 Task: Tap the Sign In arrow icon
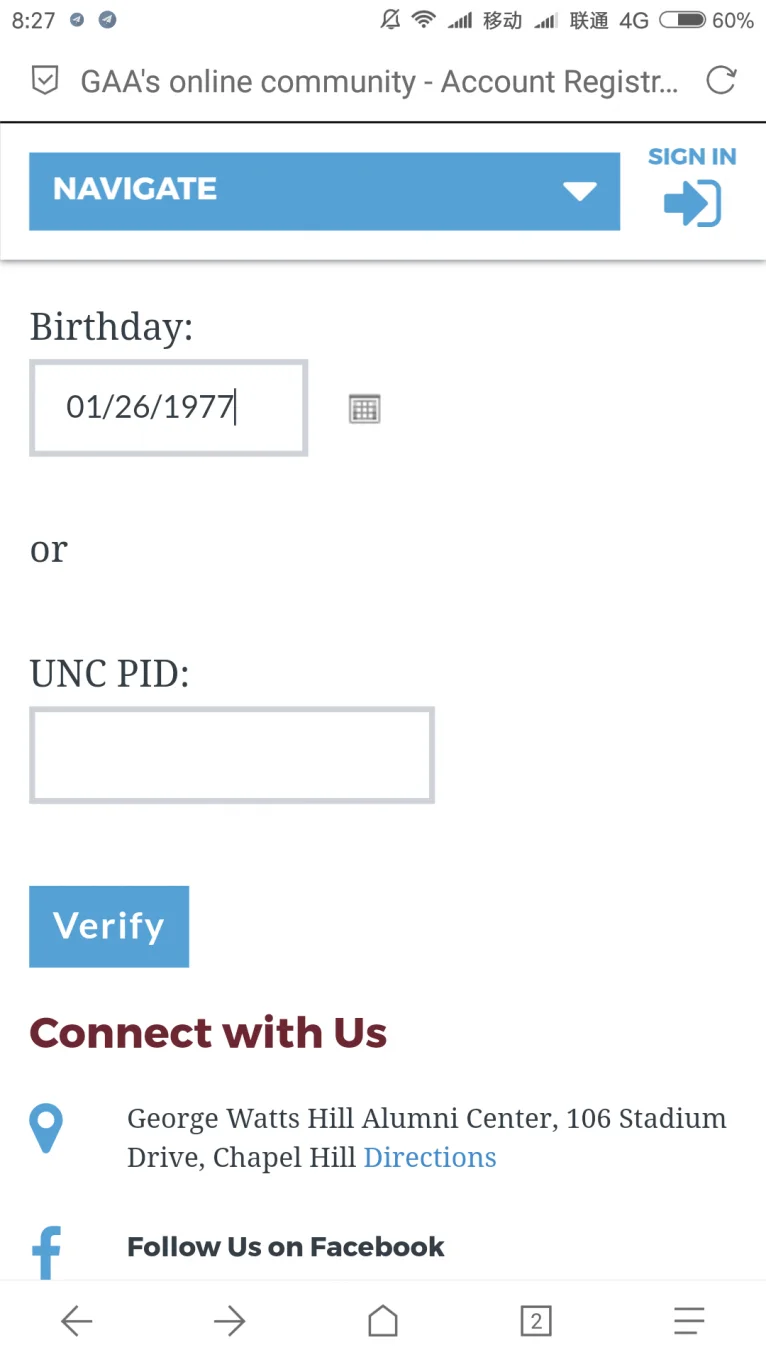click(x=692, y=203)
